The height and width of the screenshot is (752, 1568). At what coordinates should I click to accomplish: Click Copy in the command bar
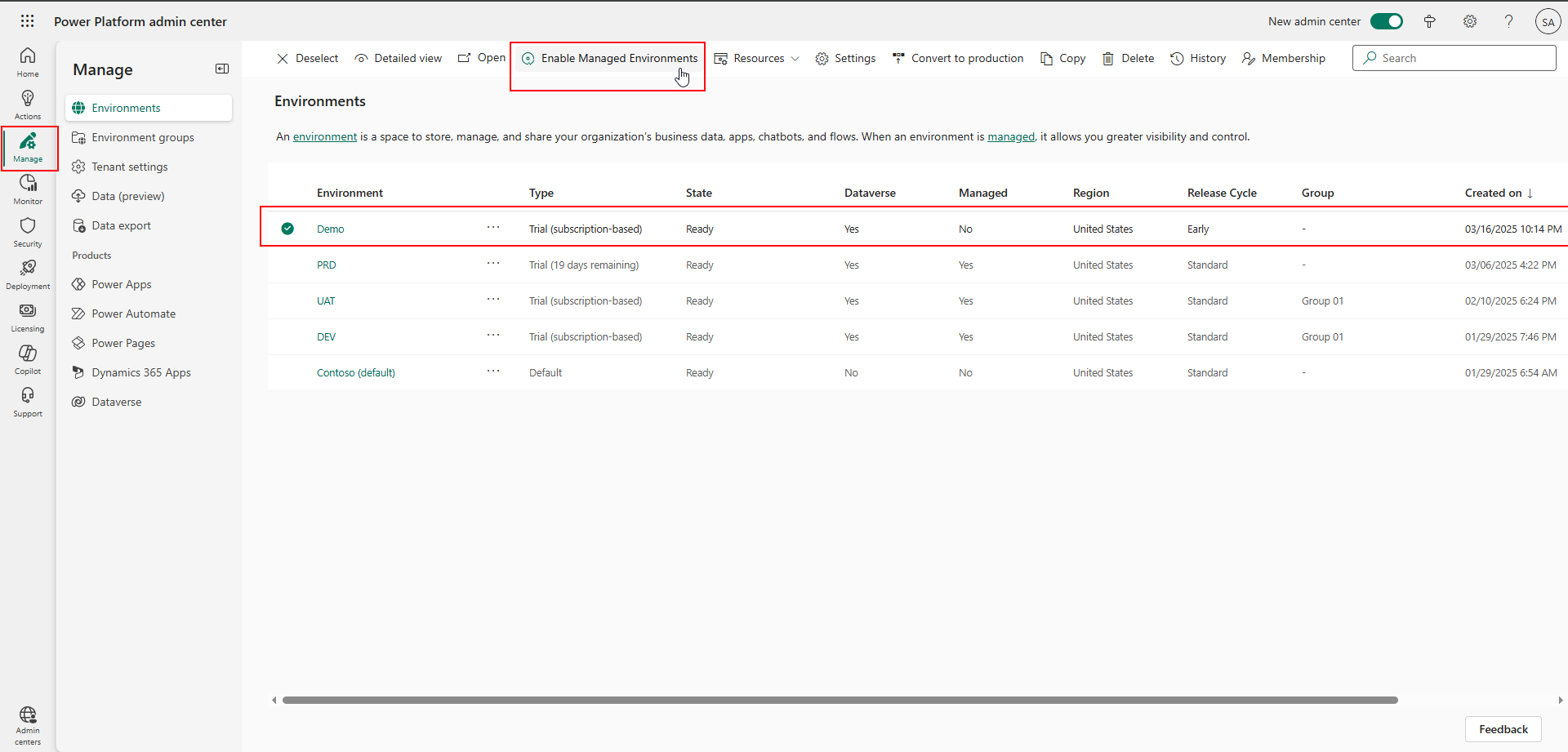pos(1062,58)
